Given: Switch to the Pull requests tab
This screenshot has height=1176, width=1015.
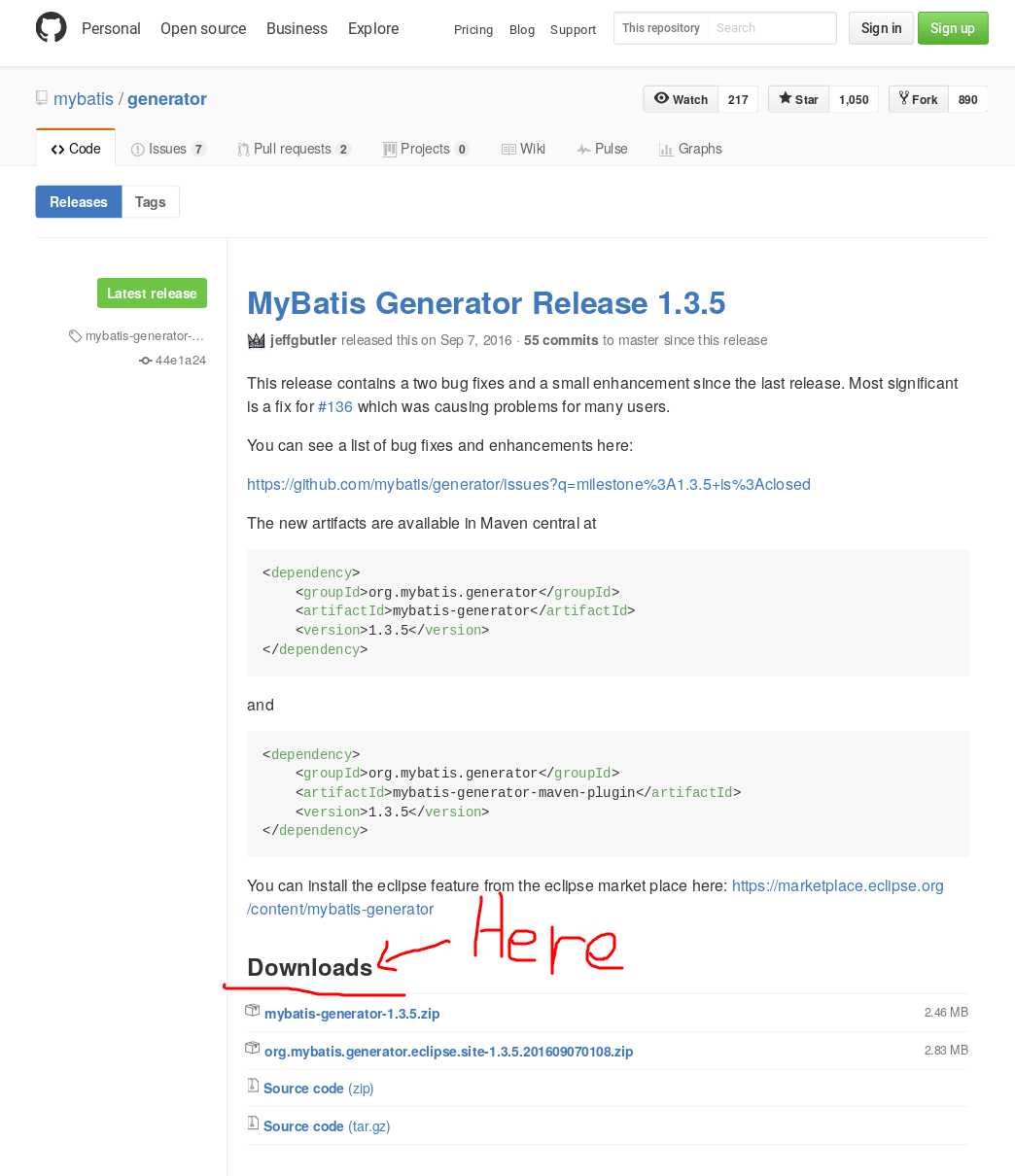Looking at the screenshot, I should [294, 149].
